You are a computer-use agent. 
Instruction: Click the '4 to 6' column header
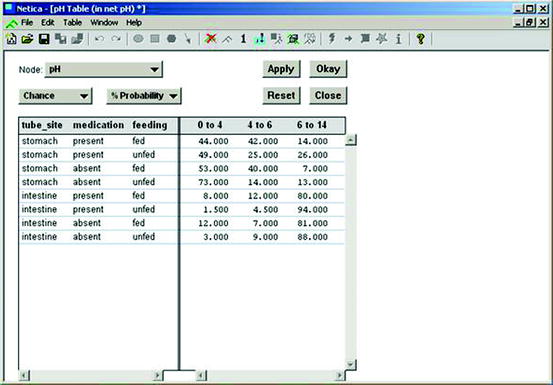click(260, 125)
